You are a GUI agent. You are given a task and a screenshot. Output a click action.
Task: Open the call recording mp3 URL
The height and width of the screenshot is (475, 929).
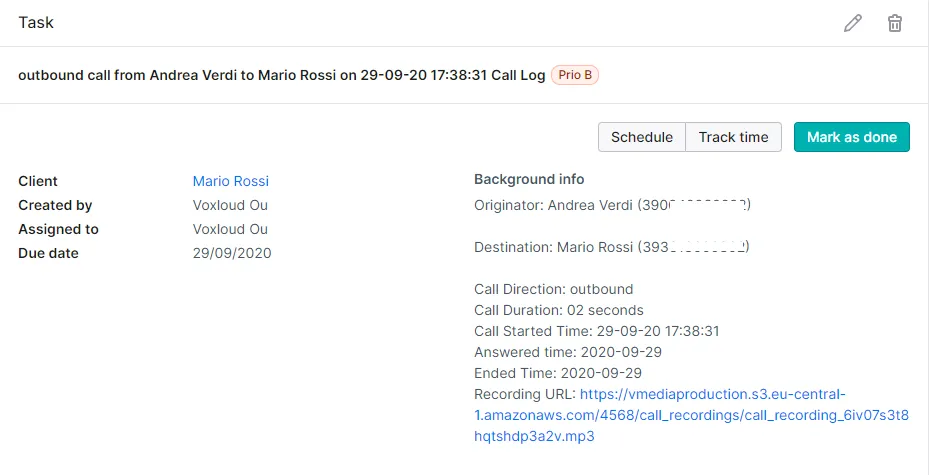point(691,415)
